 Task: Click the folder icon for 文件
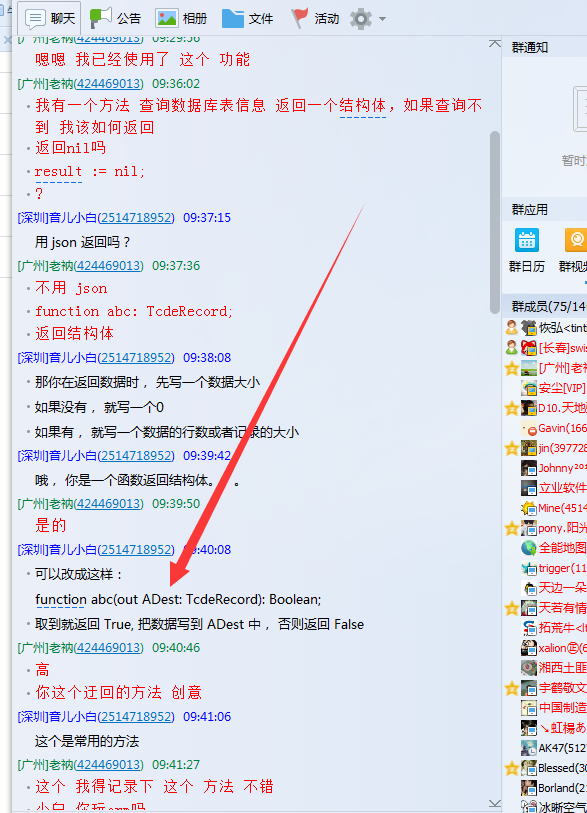pyautogui.click(x=233, y=19)
